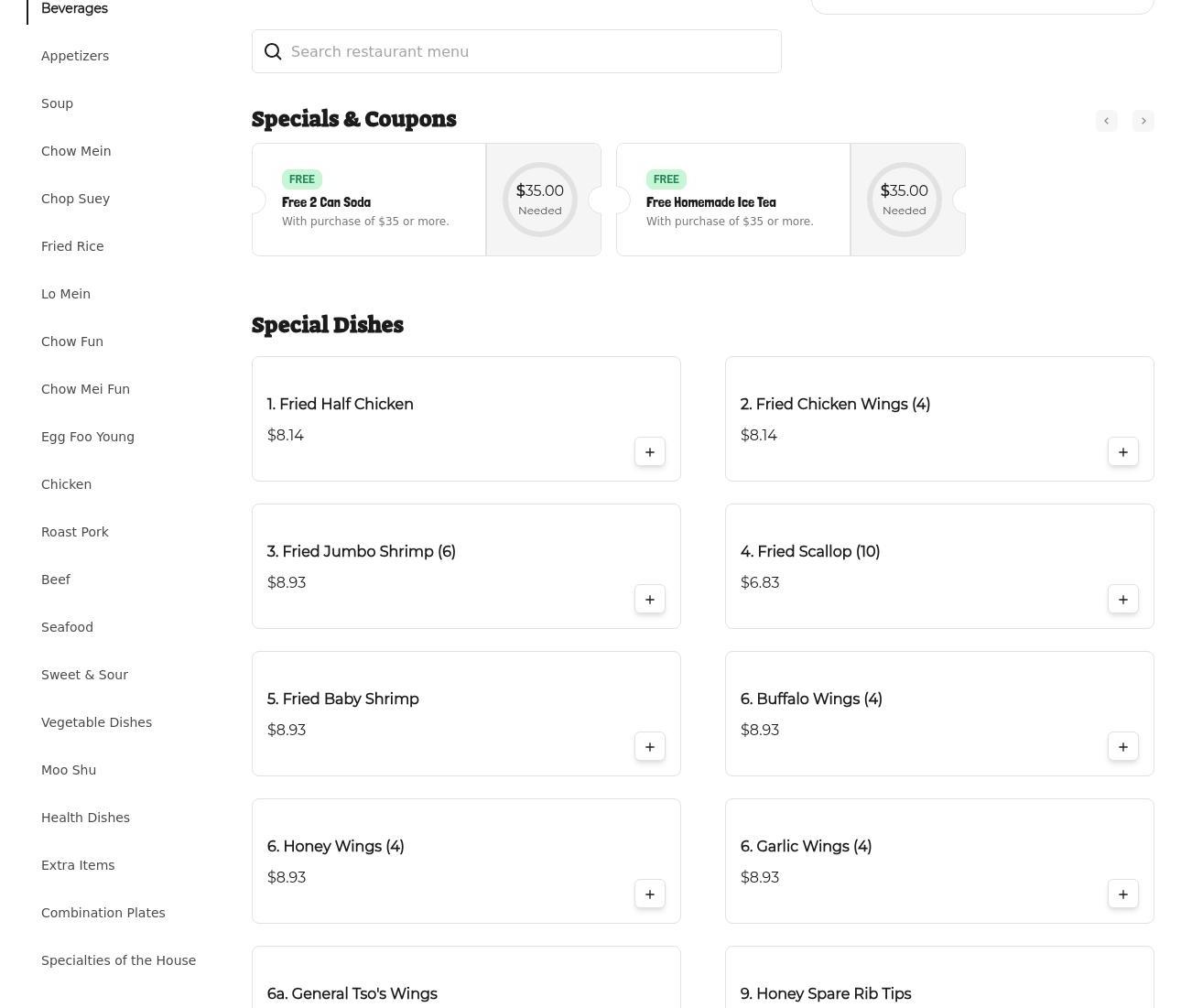Navigate to Combination Plates category

coord(103,913)
